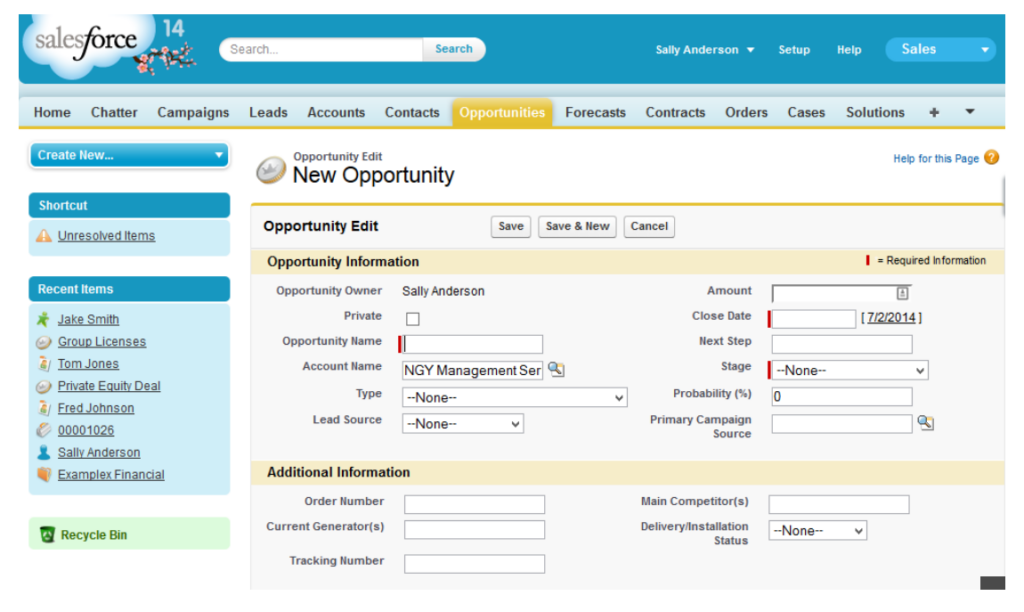
Task: Click the Jake Smith lead icon
Action: click(x=43, y=319)
